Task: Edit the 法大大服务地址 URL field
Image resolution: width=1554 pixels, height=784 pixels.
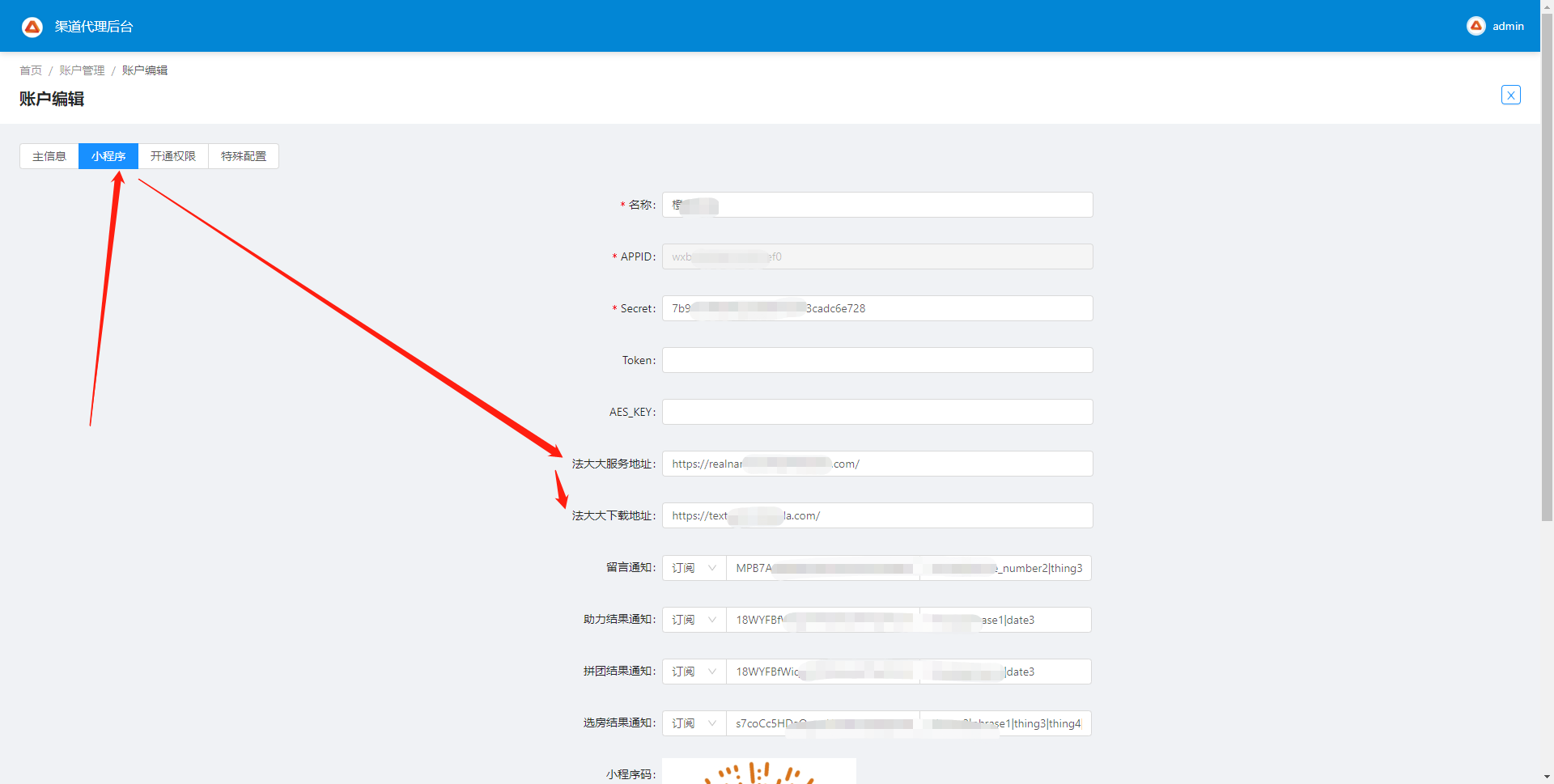Action: coord(877,464)
